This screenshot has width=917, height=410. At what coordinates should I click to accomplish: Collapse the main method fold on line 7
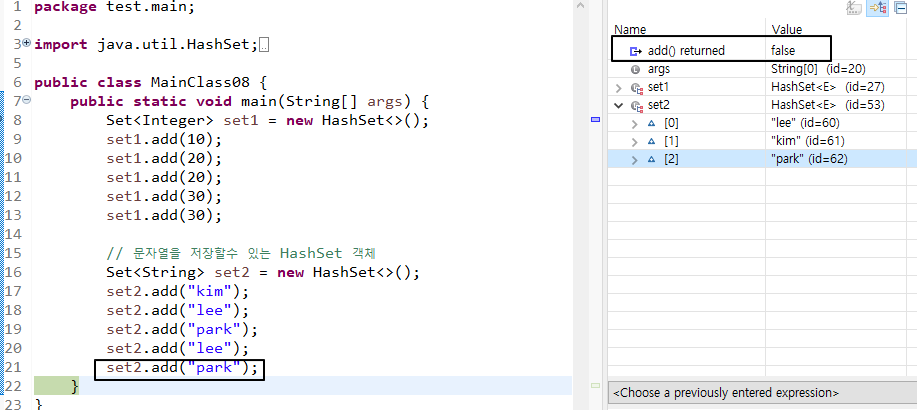[26, 101]
